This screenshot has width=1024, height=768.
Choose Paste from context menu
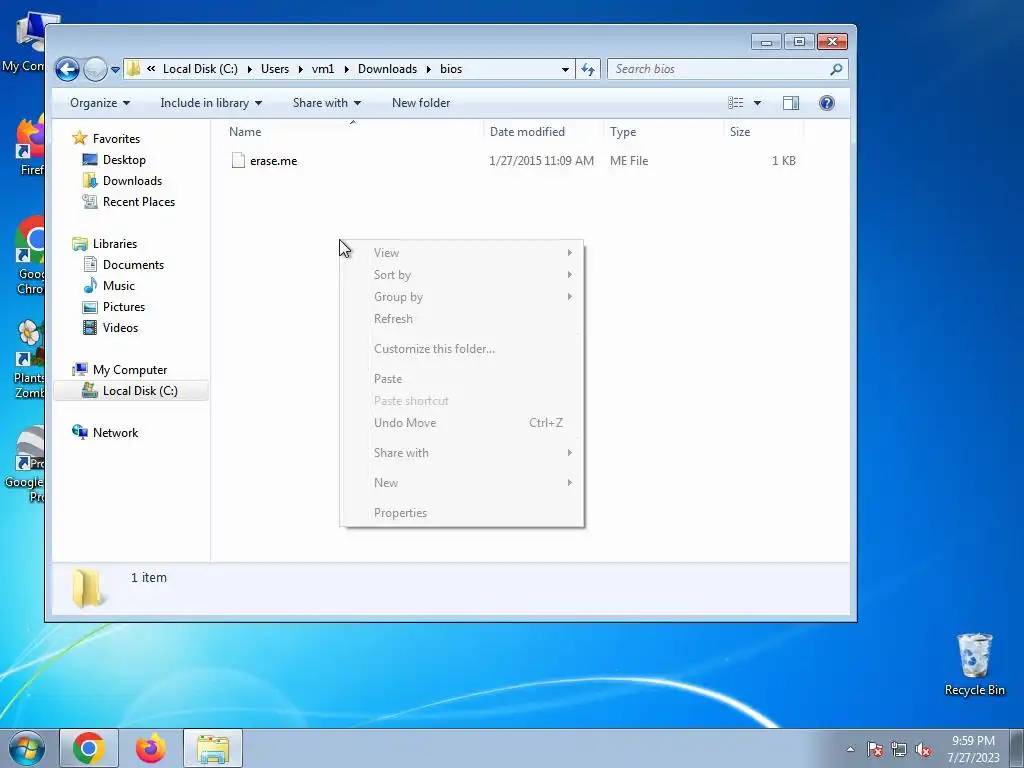pos(462,379)
